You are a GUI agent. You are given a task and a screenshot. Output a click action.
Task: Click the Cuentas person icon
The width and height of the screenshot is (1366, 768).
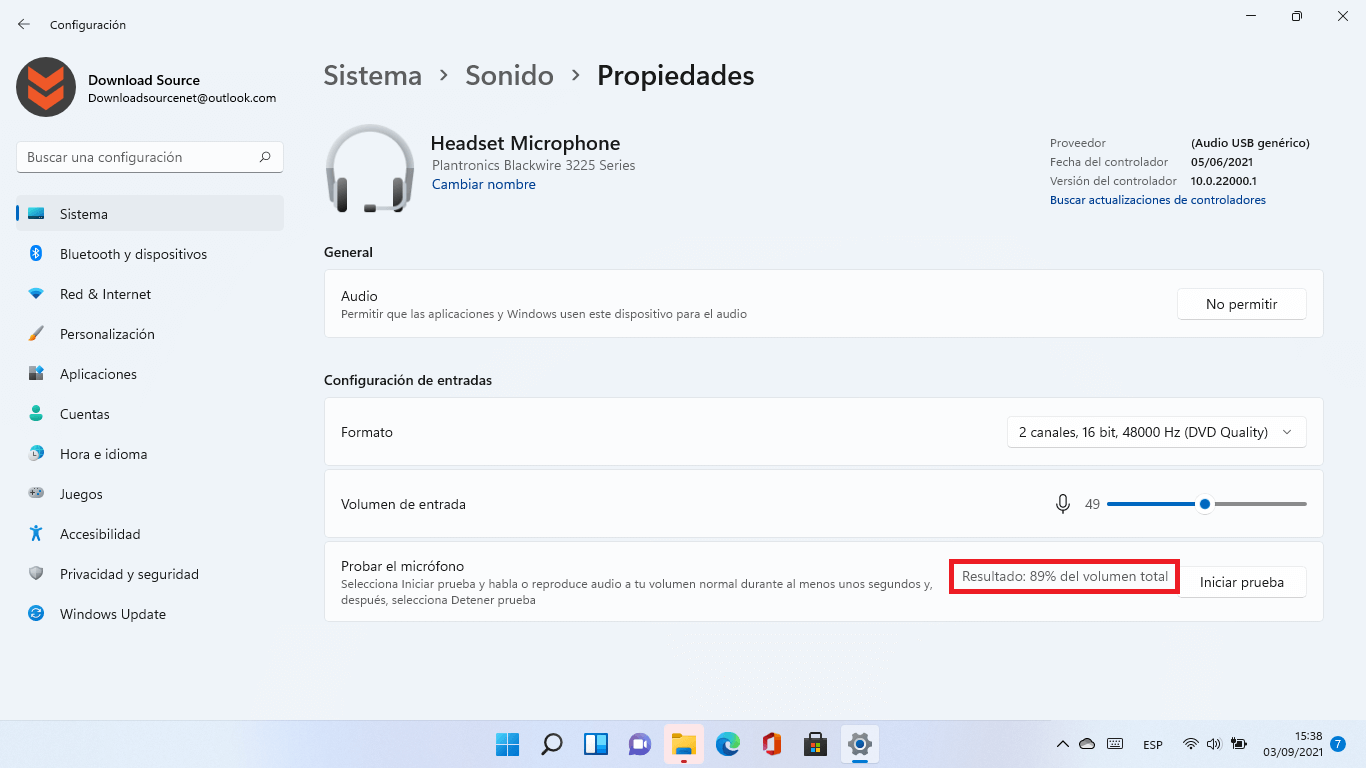[x=36, y=414]
